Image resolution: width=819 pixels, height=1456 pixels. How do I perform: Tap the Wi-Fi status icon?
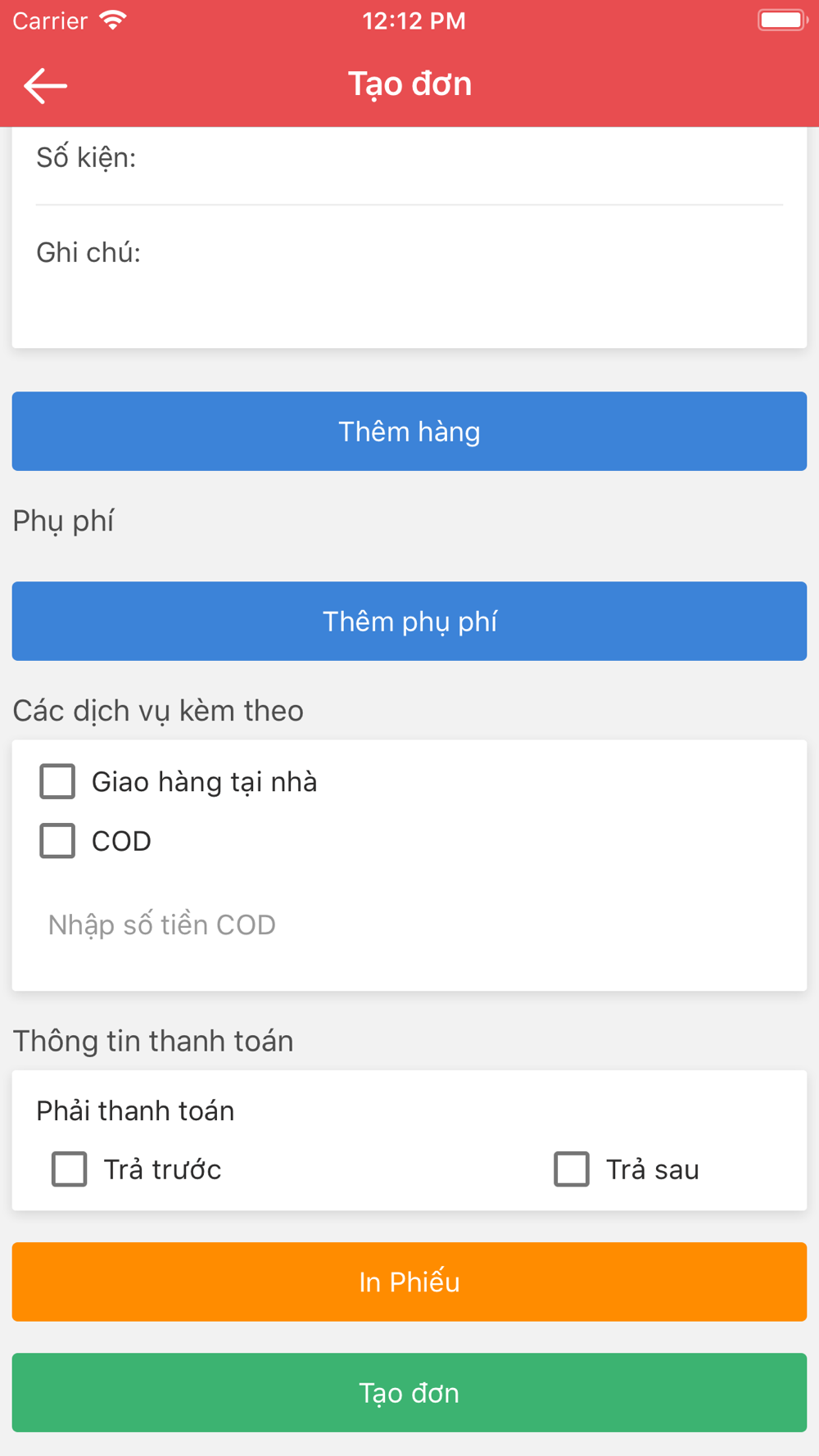click(113, 20)
